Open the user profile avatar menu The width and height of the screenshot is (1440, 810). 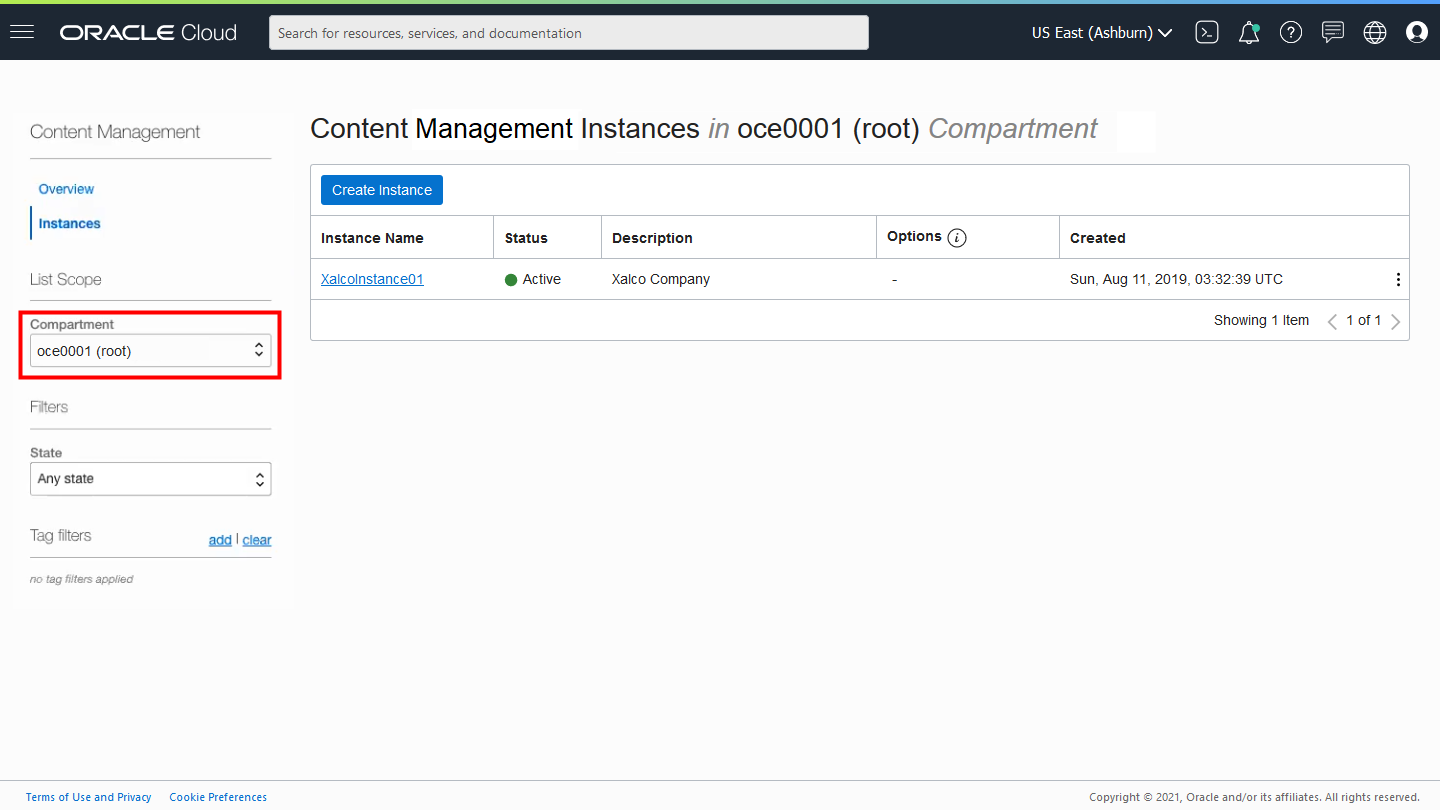coord(1417,33)
